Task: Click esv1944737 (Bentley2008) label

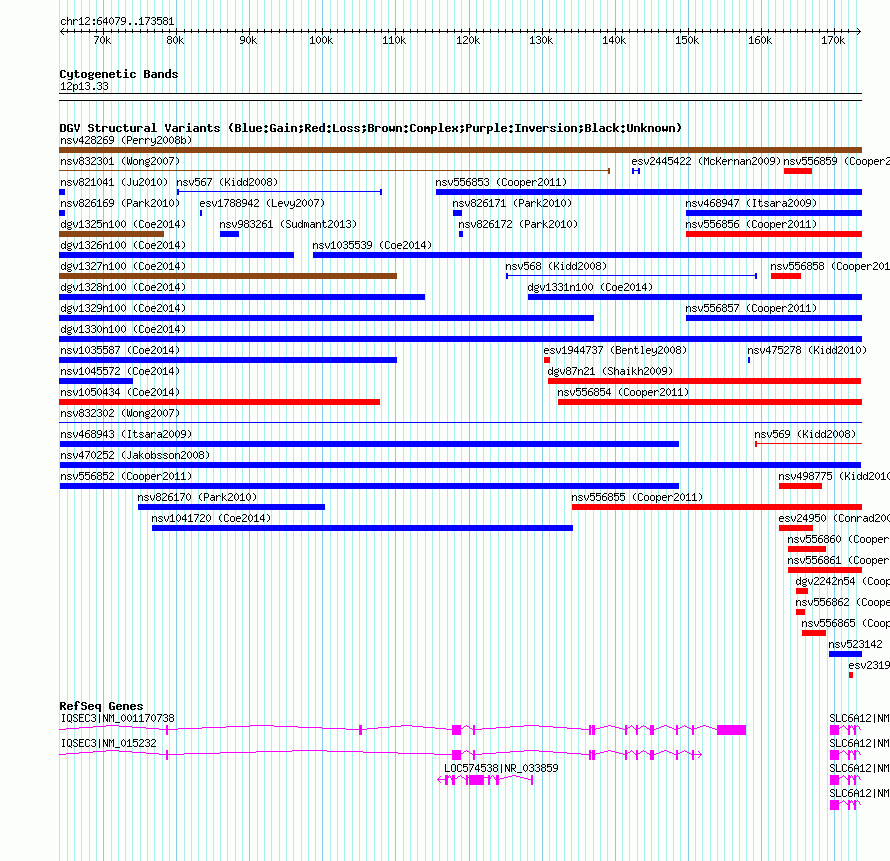Action: [615, 350]
